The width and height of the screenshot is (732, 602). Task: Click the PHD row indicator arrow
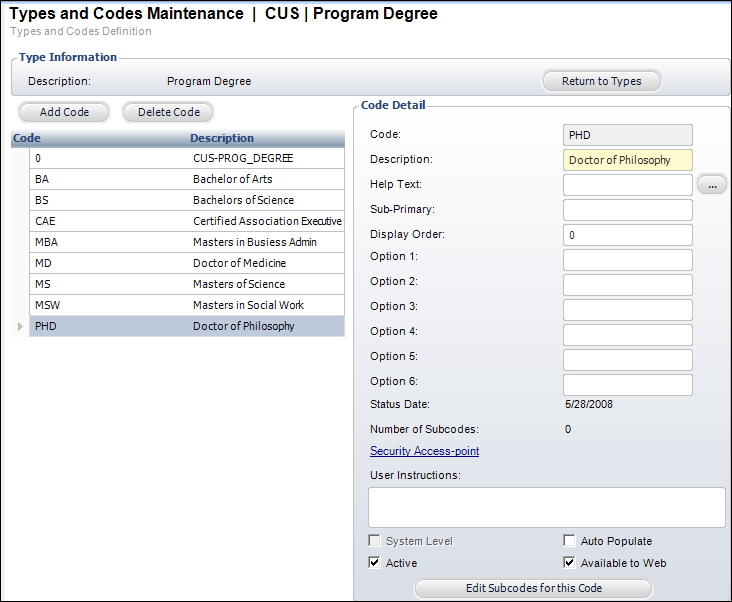pos(20,326)
